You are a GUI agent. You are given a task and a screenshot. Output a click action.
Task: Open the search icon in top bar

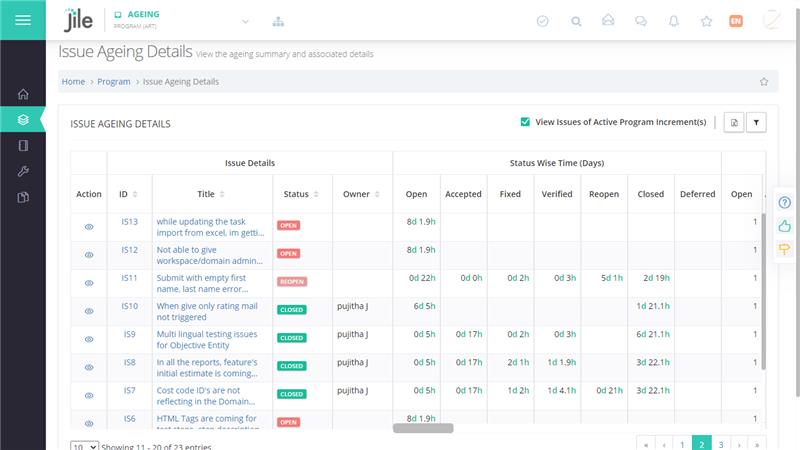575,21
